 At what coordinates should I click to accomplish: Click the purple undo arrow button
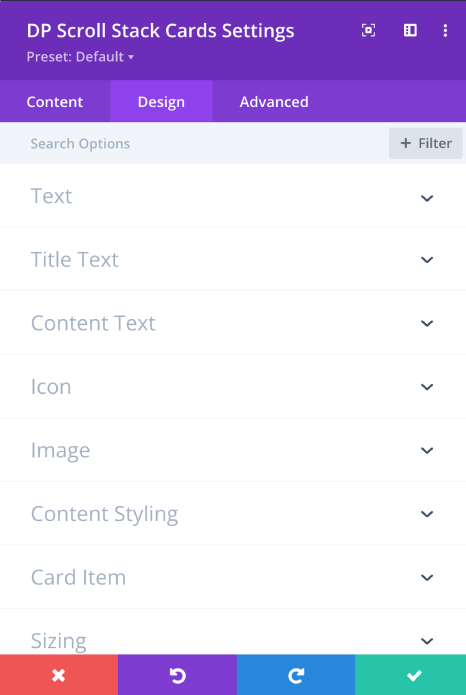pyautogui.click(x=177, y=675)
